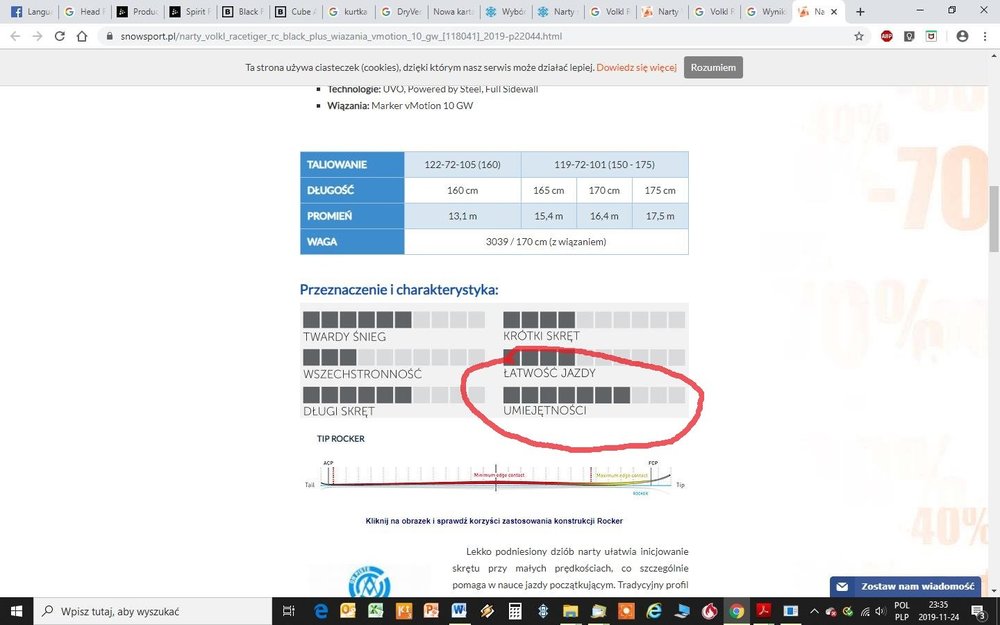
Task: Bookmark this page with the star icon
Action: coord(859,36)
